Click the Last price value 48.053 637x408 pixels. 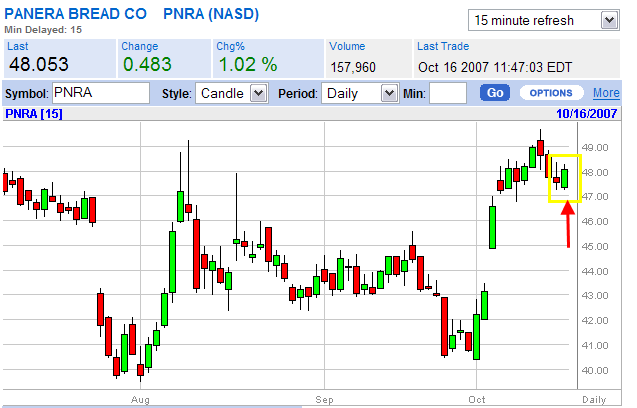(39, 64)
